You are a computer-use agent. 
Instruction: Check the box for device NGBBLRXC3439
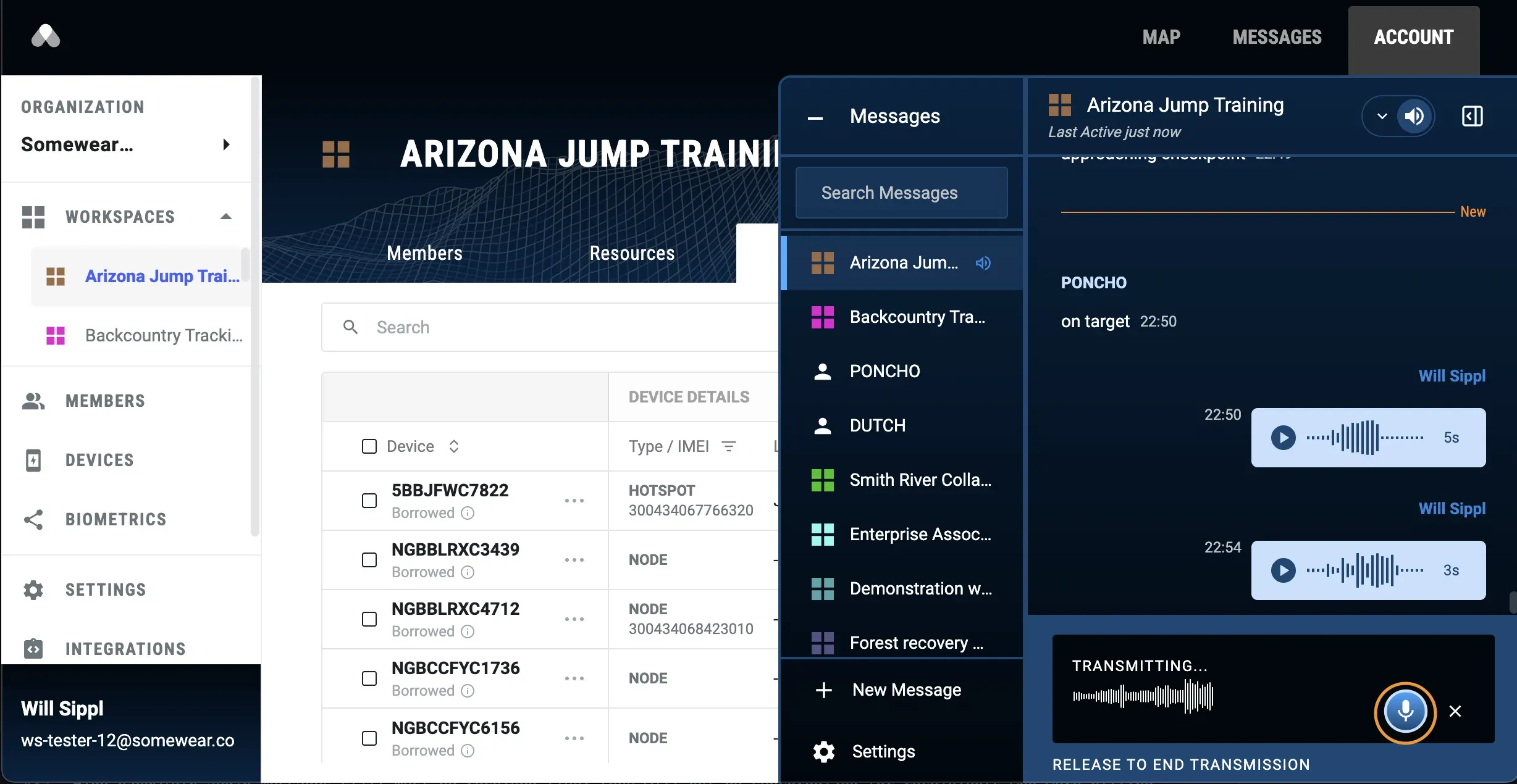[x=369, y=560]
